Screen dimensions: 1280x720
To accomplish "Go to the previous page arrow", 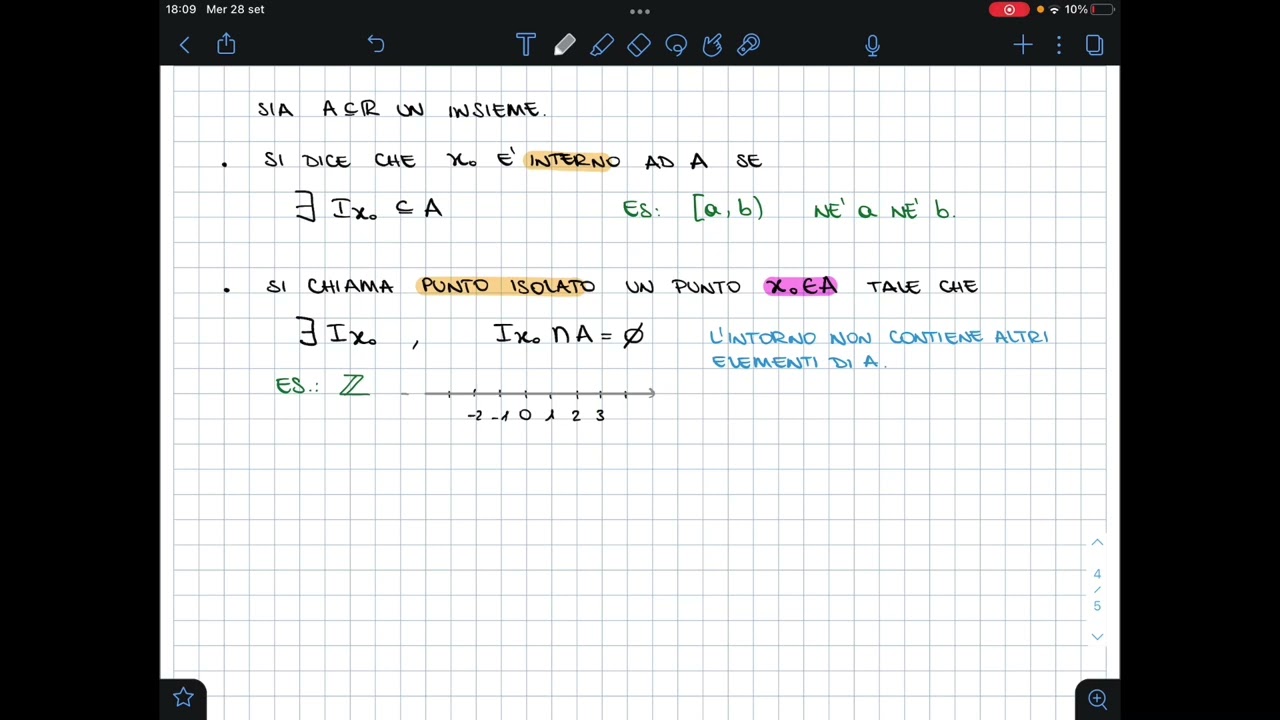I will point(1097,542).
